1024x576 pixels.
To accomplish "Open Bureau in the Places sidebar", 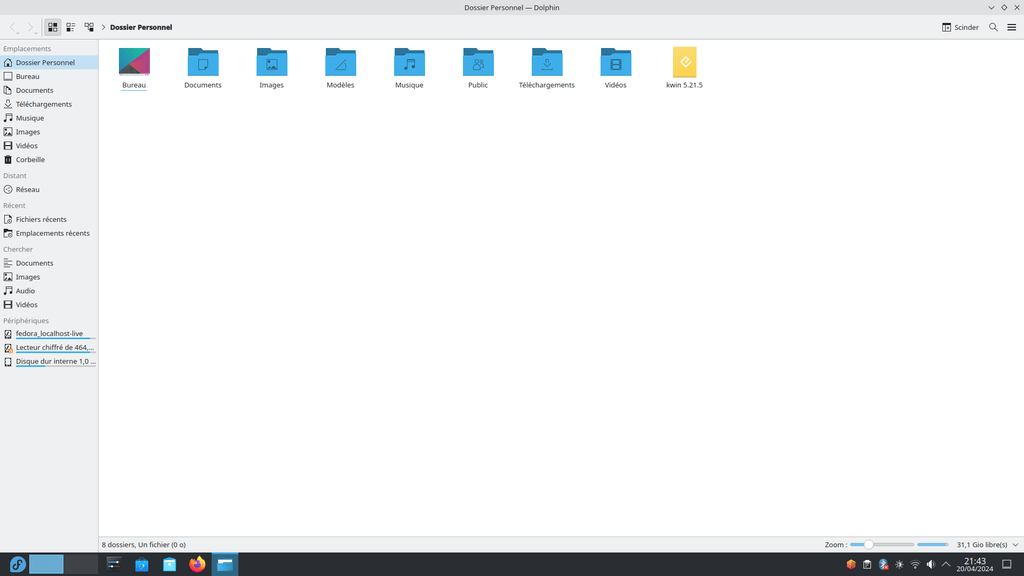I will [49, 76].
